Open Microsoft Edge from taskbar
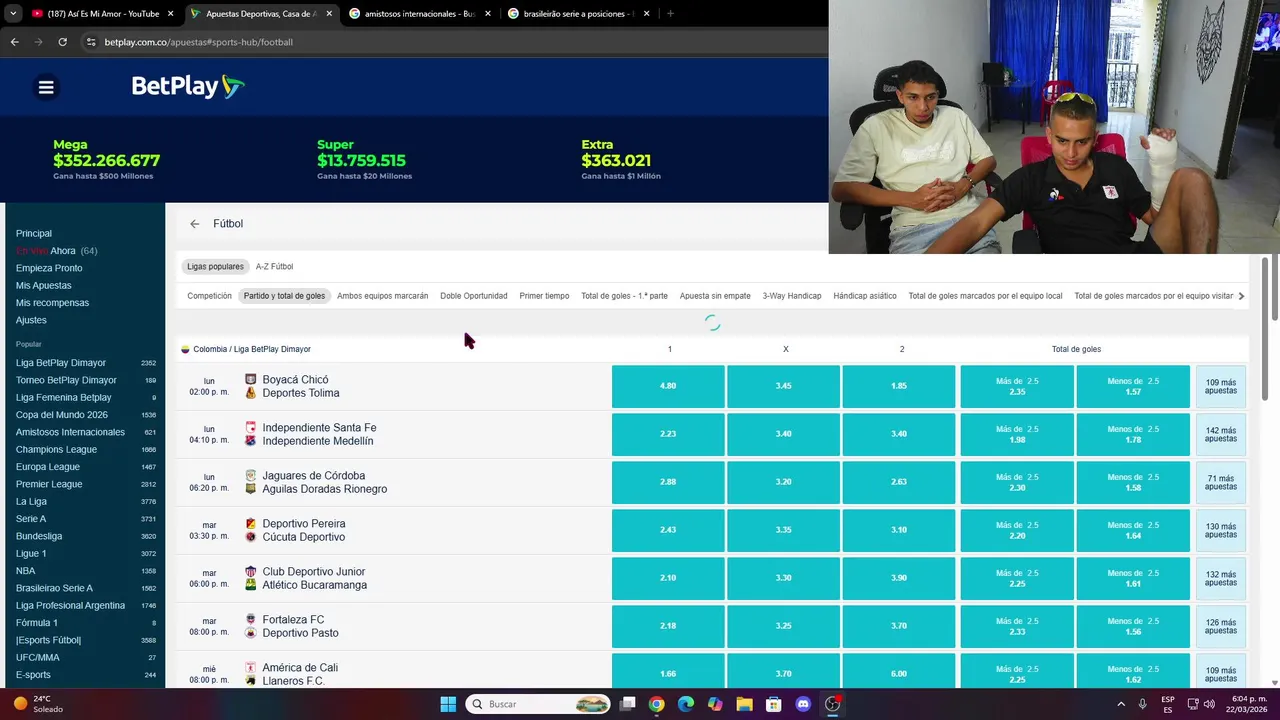Image resolution: width=1280 pixels, height=720 pixels. coord(686,704)
